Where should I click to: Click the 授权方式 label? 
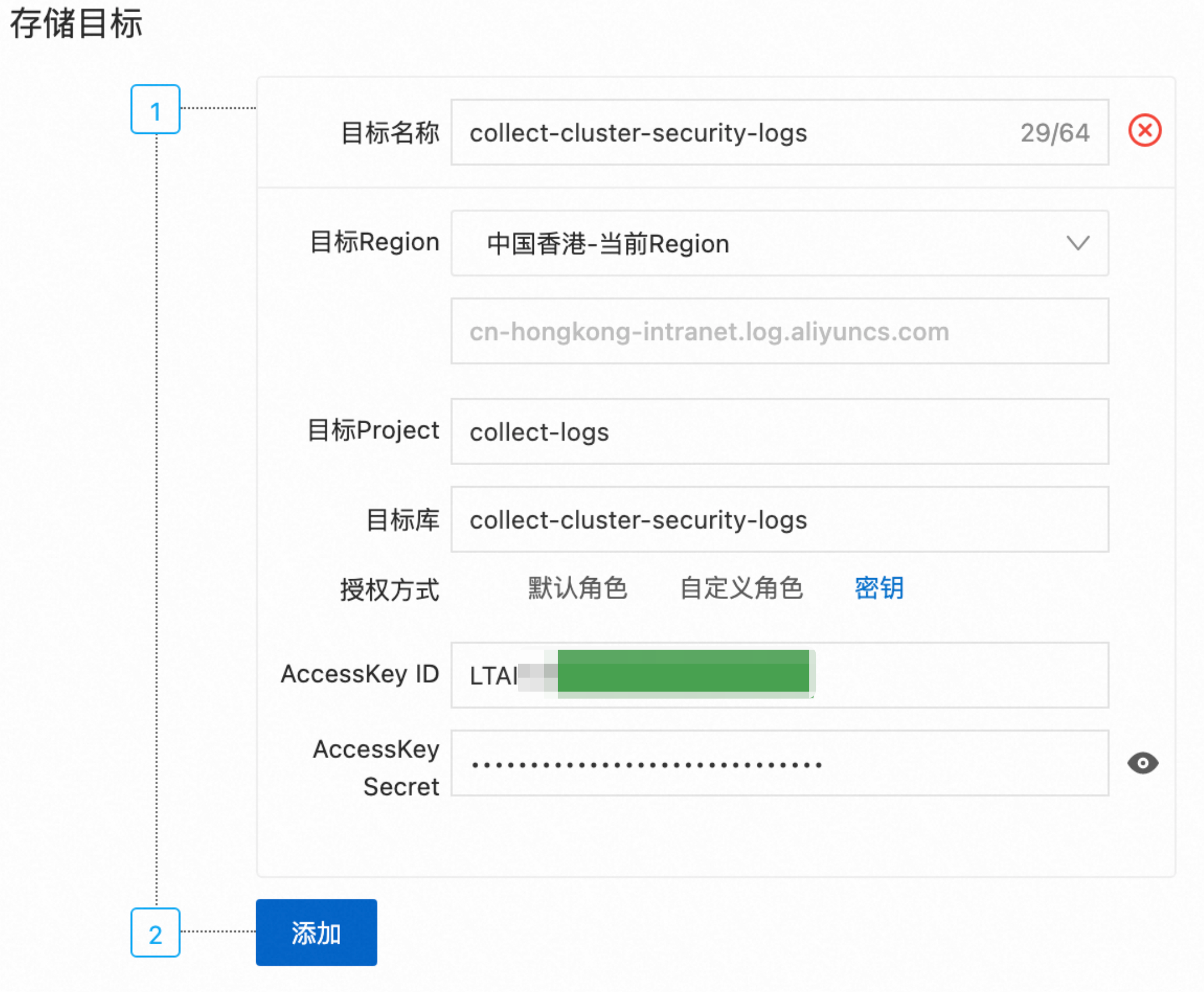click(389, 589)
